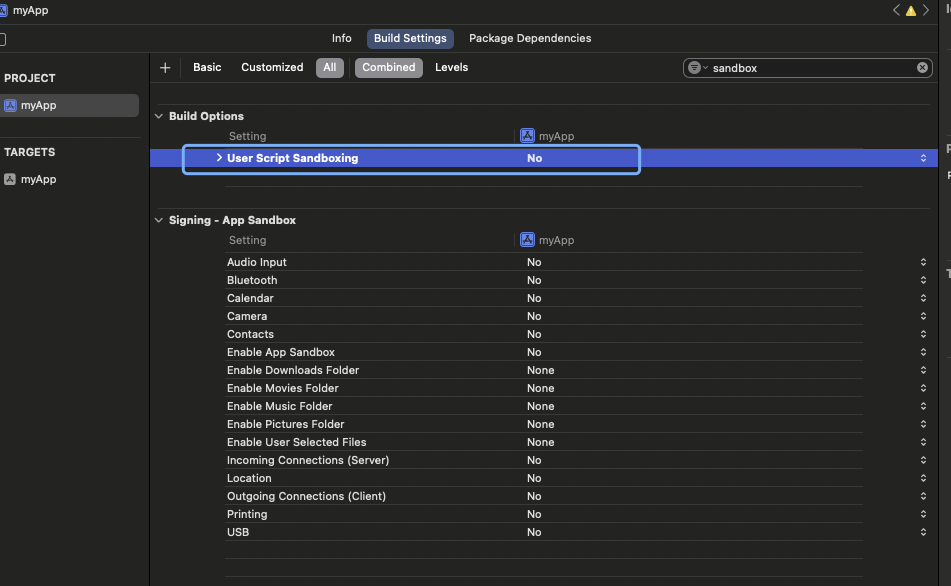The width and height of the screenshot is (951, 586).
Task: Go to next issue with right chevron
Action: click(926, 10)
